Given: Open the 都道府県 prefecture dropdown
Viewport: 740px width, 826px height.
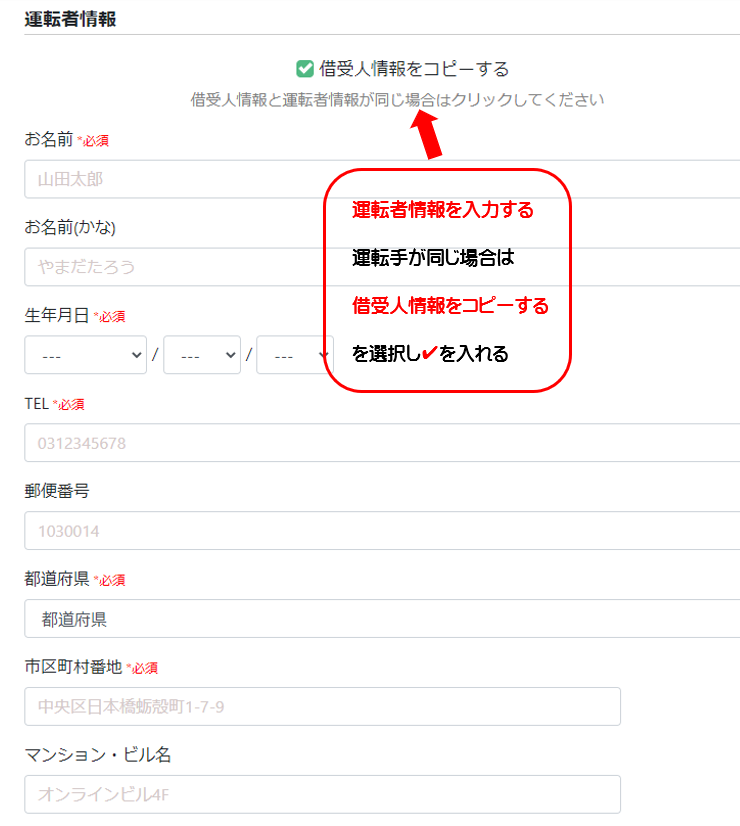Looking at the screenshot, I should click(380, 619).
